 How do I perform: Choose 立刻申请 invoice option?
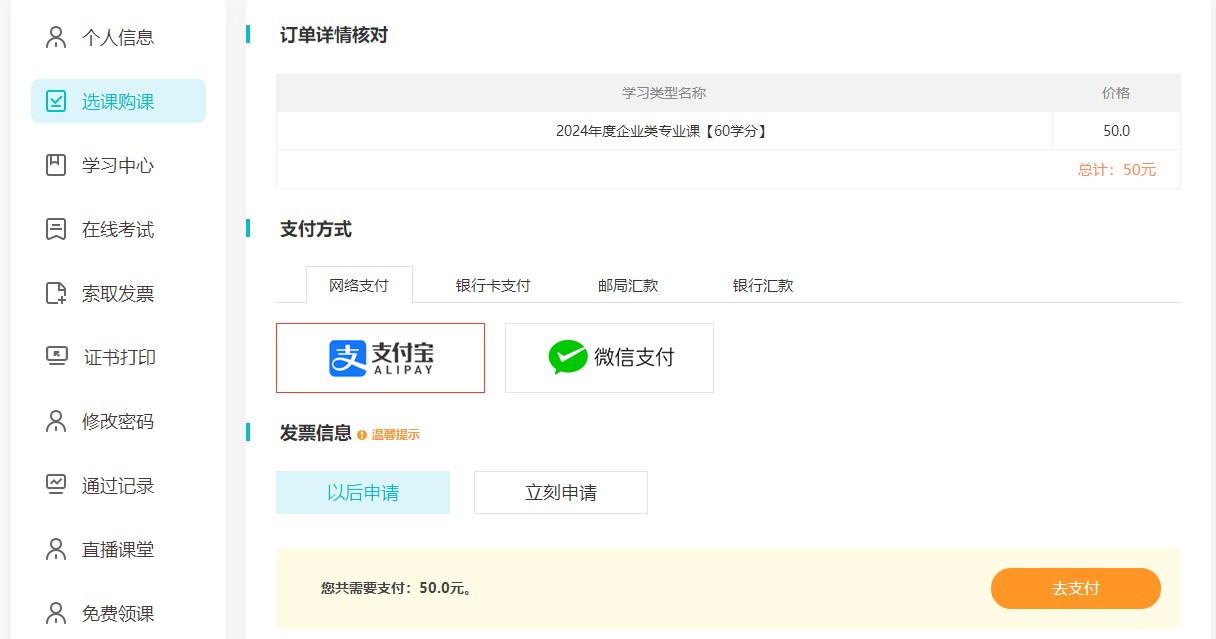[x=560, y=493]
